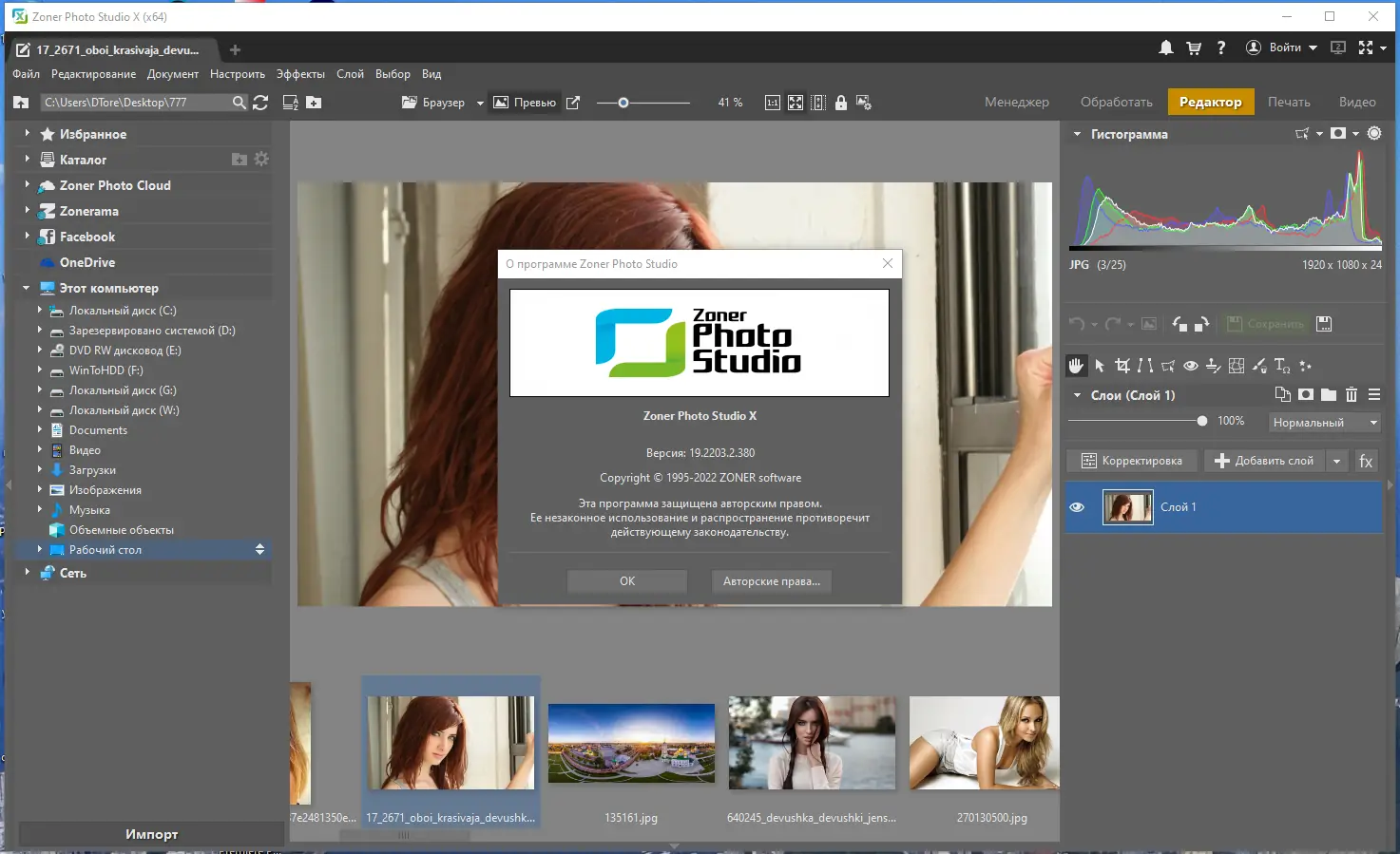1400x854 pixels.
Task: Select the 135161.jpg thumbnail in the filmstrip
Action: point(631,744)
